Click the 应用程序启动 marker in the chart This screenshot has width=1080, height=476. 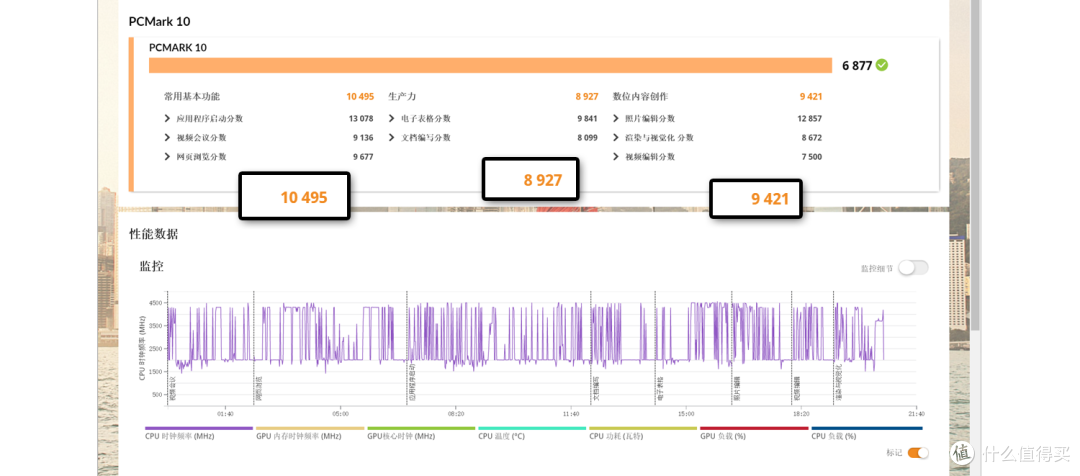tap(412, 384)
